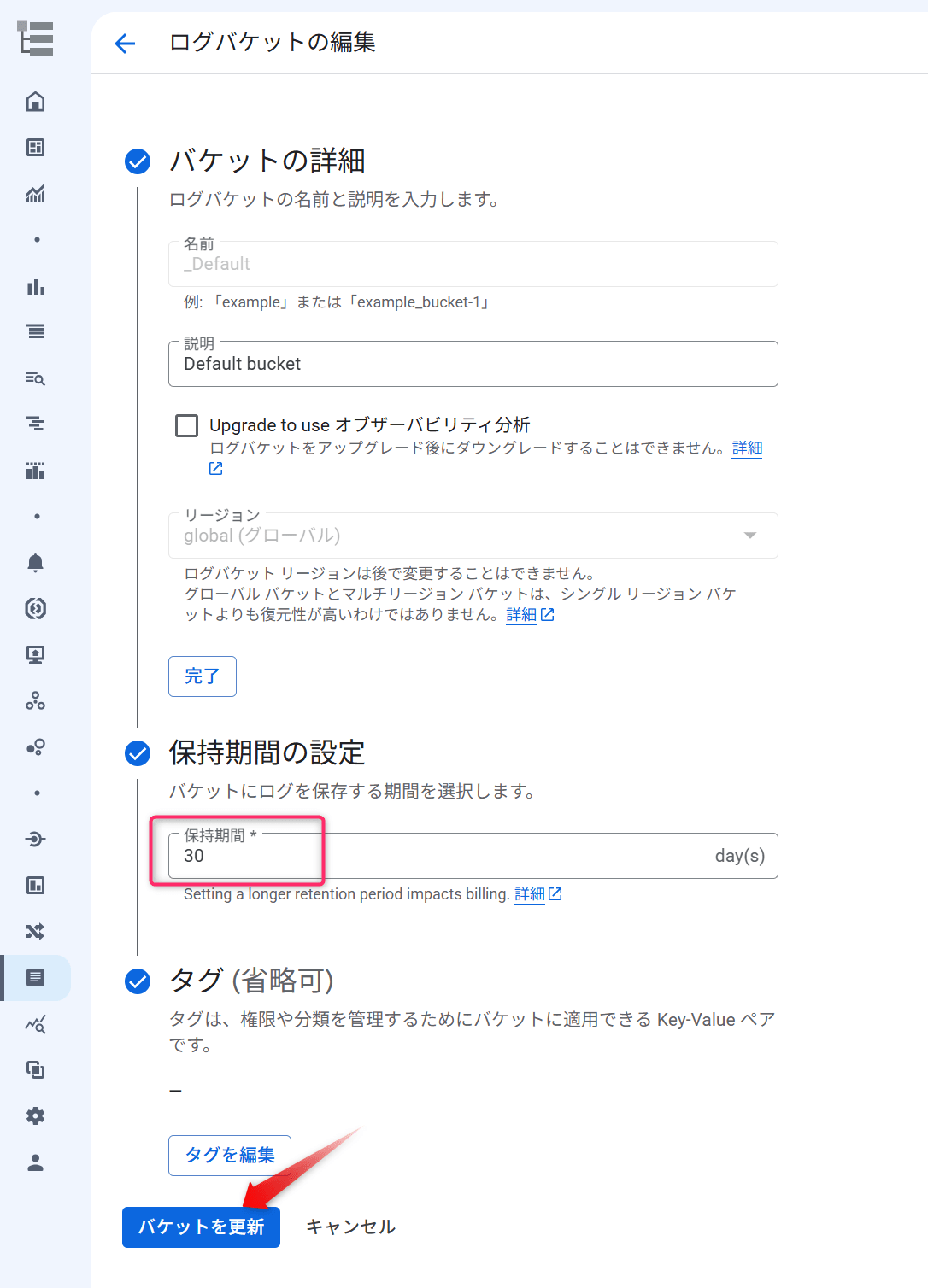This screenshot has height=1288, width=928.
Task: Enable Upgrade to use オブザーバビリティ分析 checkbox
Action: click(x=186, y=425)
